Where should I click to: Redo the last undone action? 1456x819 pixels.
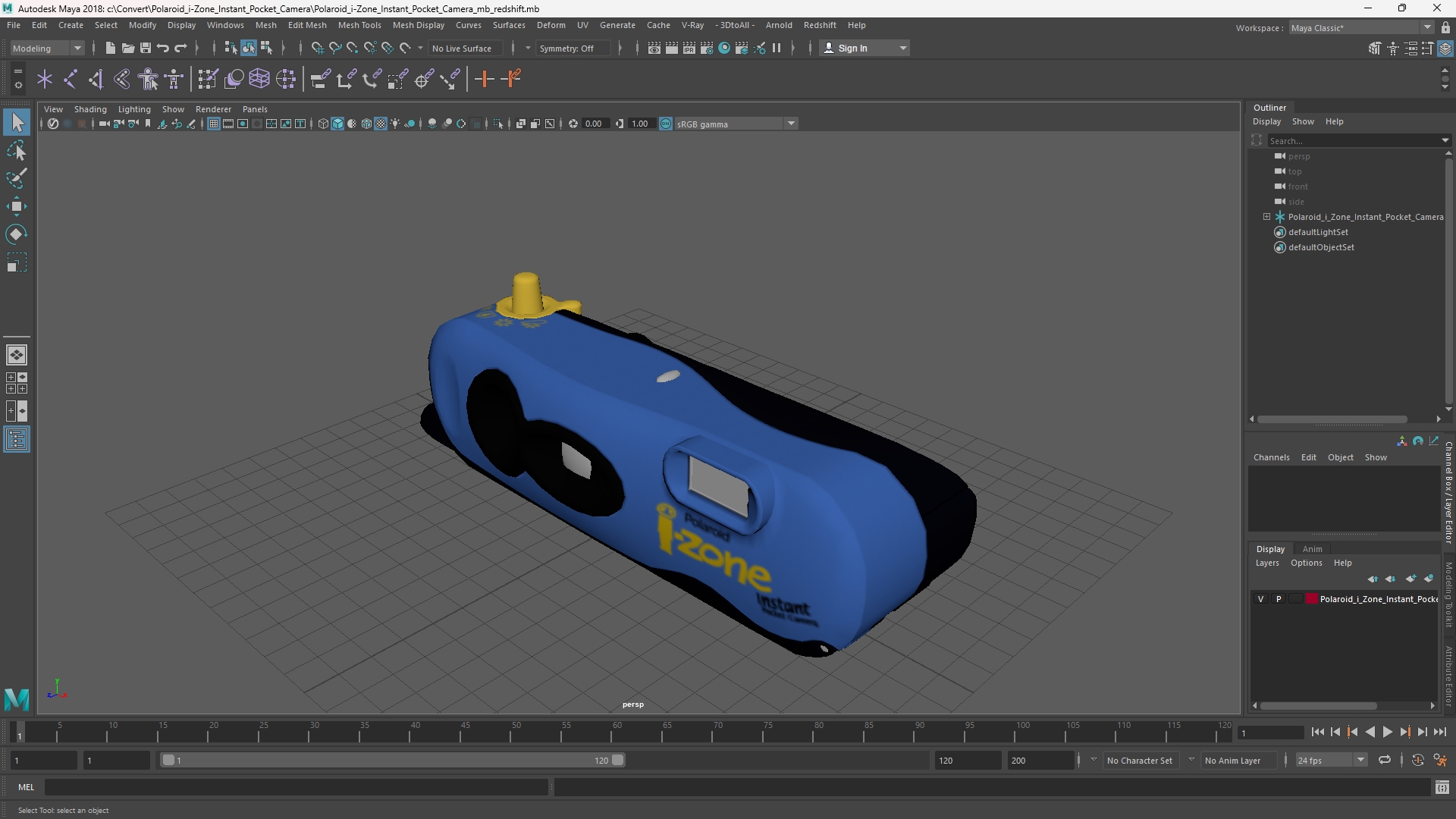click(x=180, y=48)
